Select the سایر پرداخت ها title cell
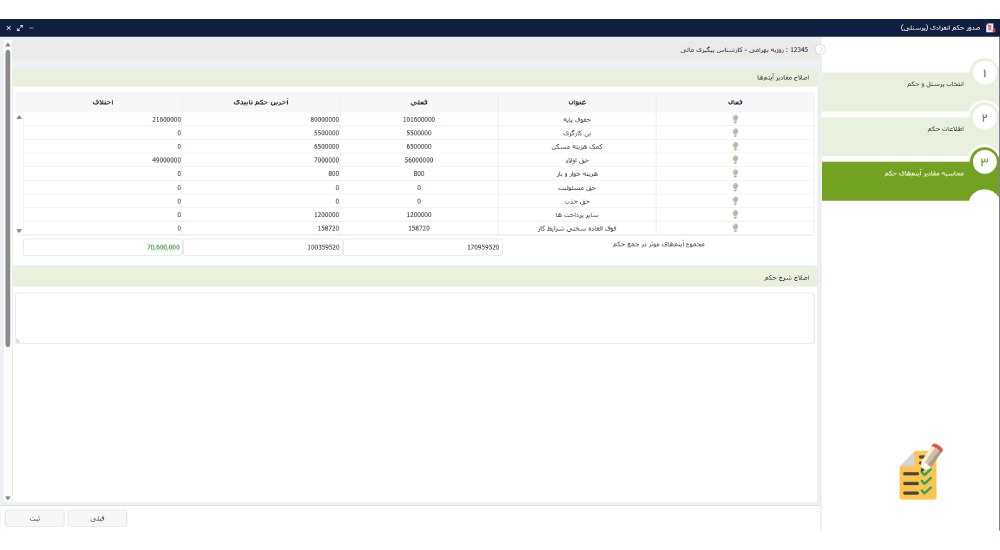1000x550 pixels. click(577, 214)
